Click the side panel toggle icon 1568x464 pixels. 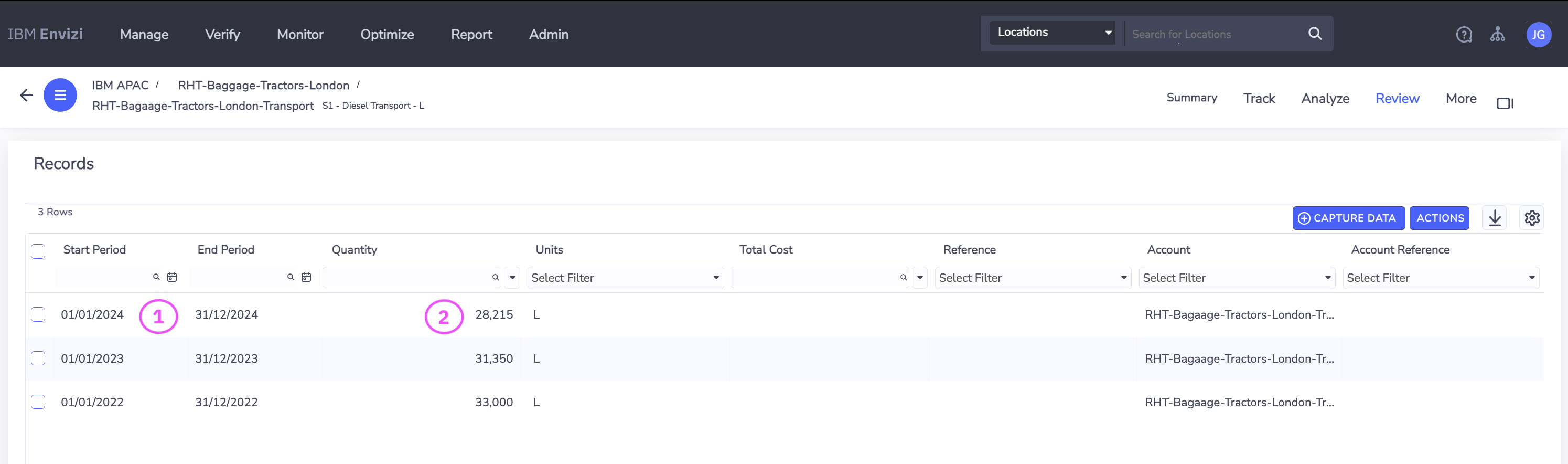(x=1505, y=103)
